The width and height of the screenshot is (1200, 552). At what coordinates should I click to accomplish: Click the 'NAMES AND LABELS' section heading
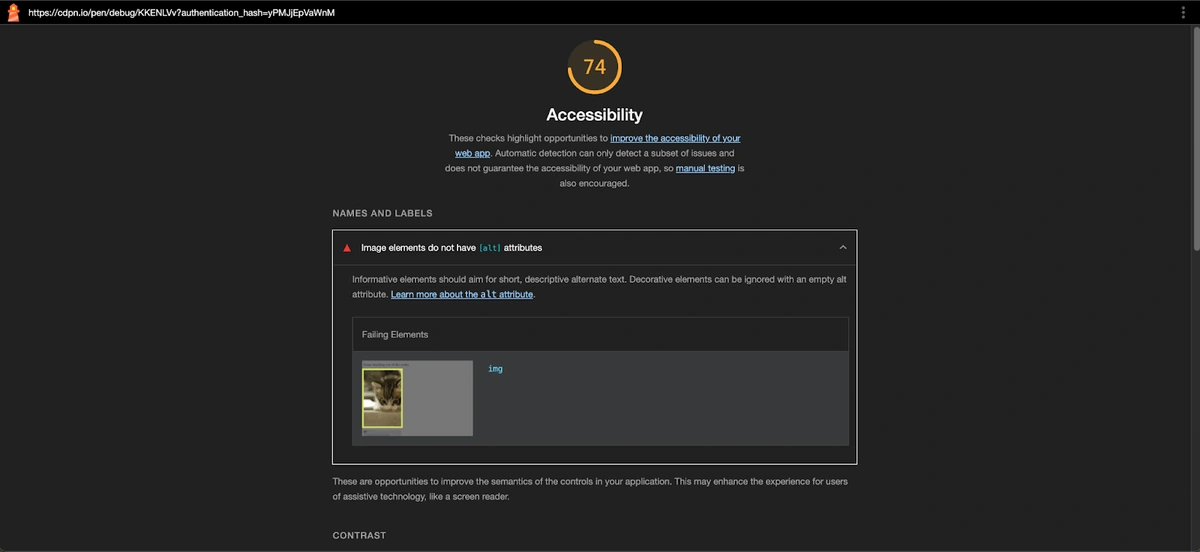coord(382,213)
